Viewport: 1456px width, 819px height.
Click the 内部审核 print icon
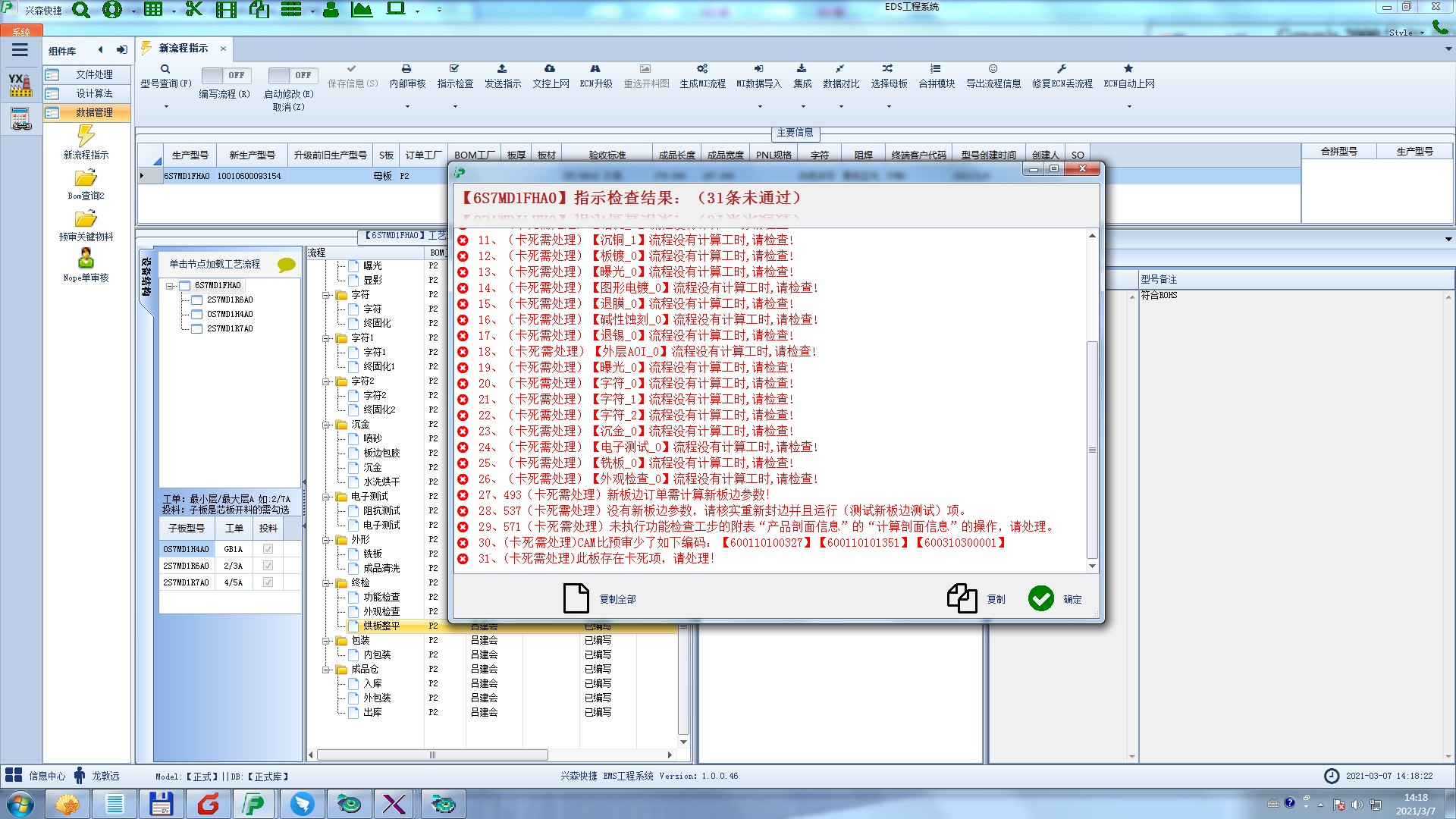(x=406, y=69)
